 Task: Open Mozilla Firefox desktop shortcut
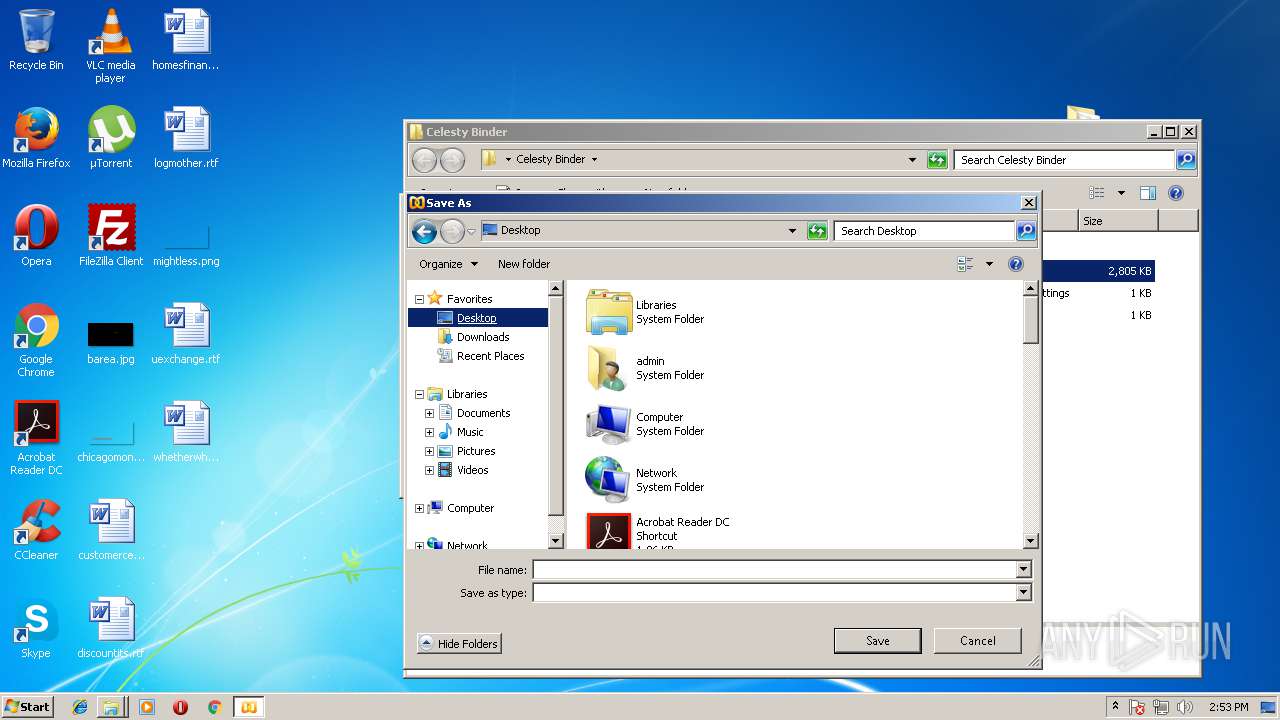(36, 138)
